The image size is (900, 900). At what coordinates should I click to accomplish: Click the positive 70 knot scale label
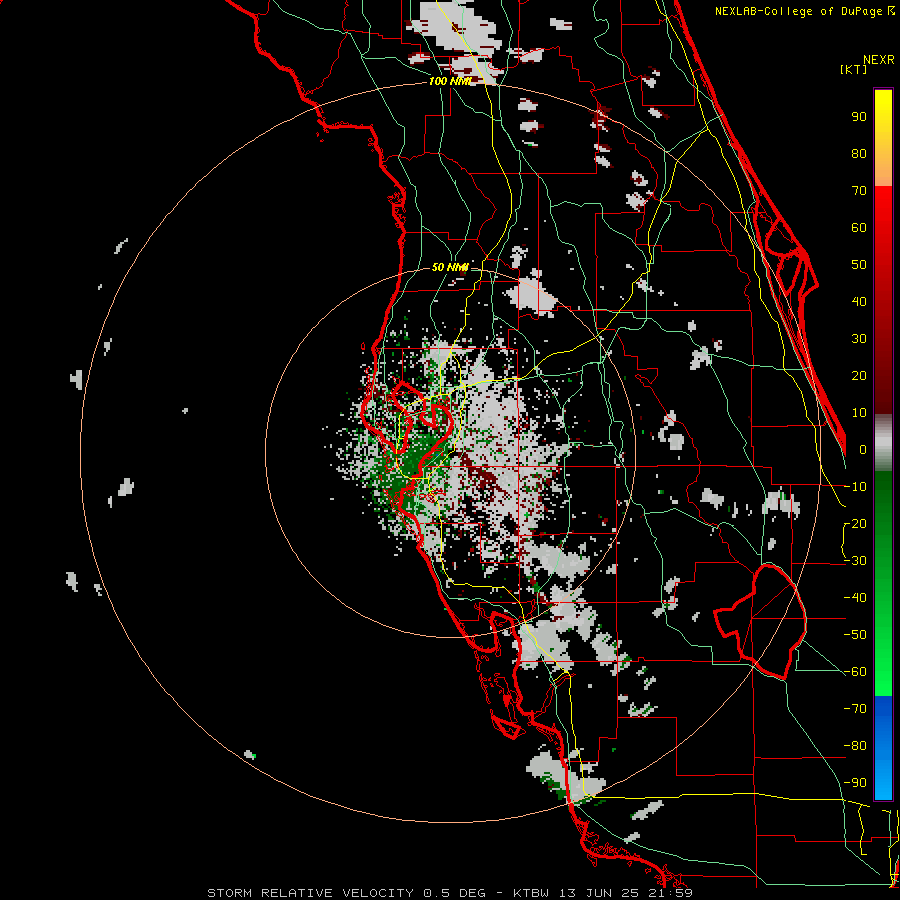click(x=859, y=191)
